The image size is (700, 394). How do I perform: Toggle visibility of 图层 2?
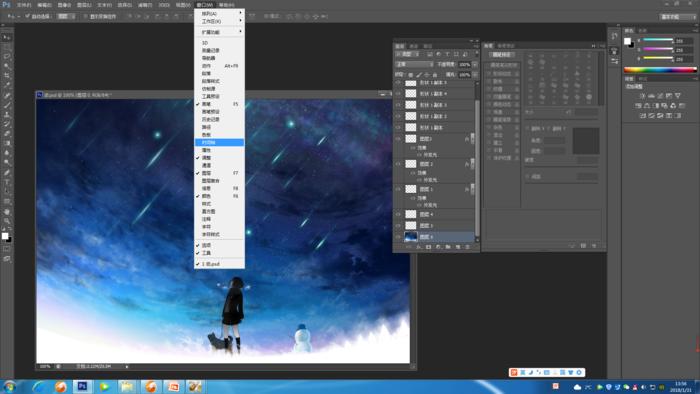(x=398, y=164)
